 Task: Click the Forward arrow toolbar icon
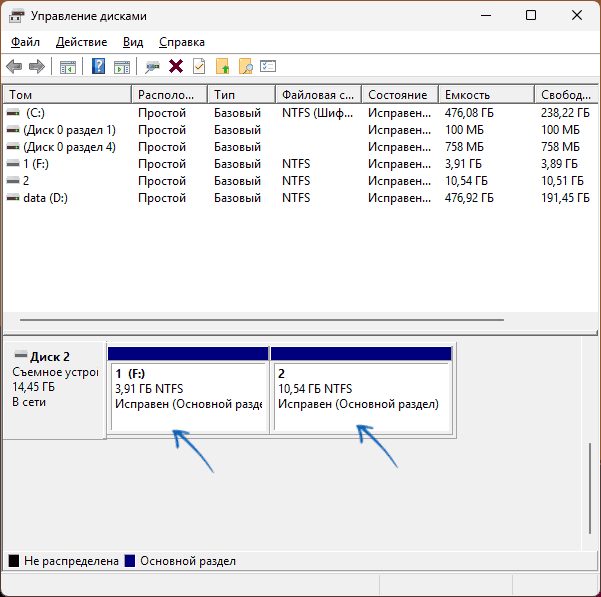tap(37, 67)
